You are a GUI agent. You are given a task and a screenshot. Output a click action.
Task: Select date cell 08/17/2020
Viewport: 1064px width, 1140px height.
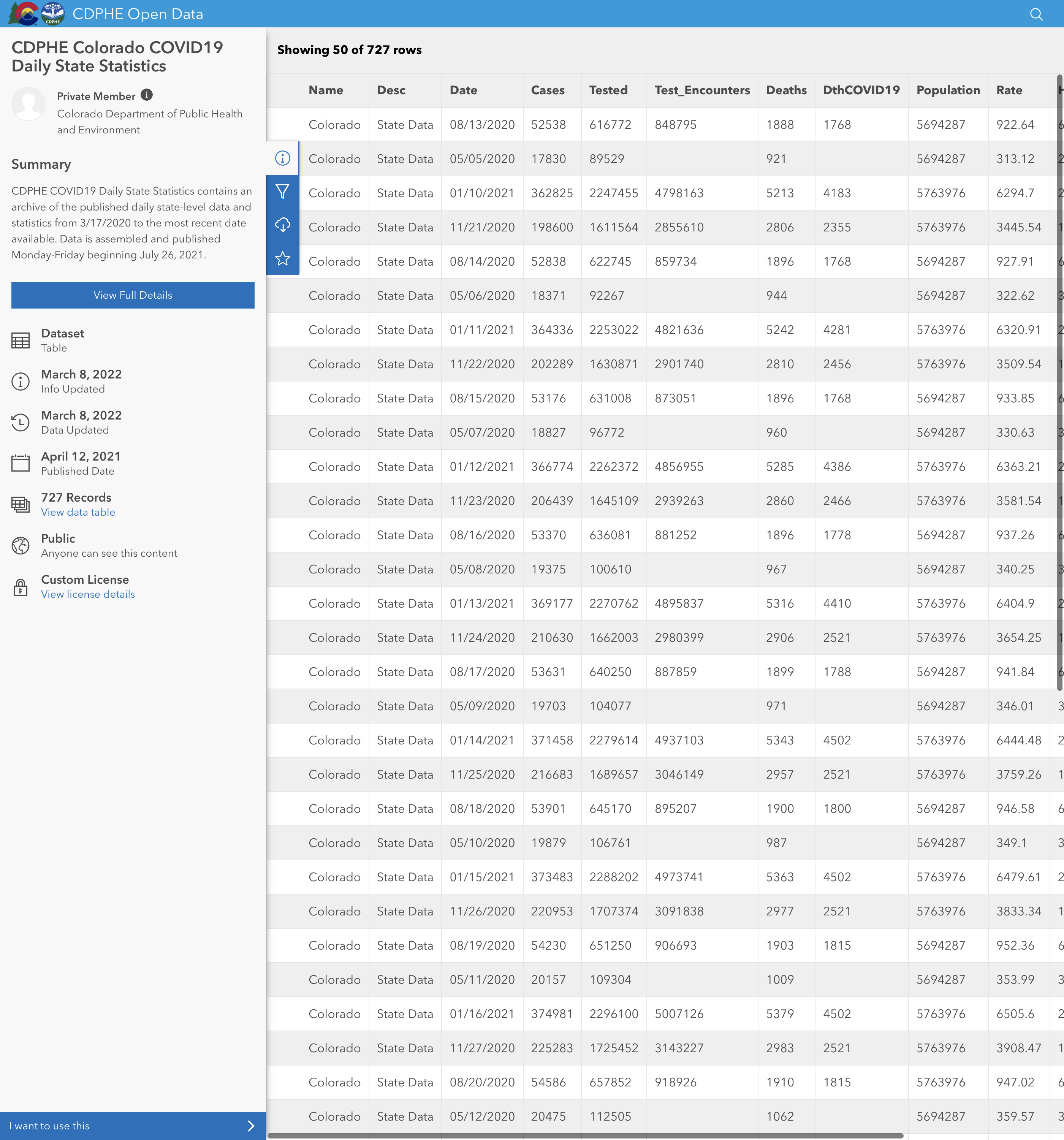click(482, 671)
